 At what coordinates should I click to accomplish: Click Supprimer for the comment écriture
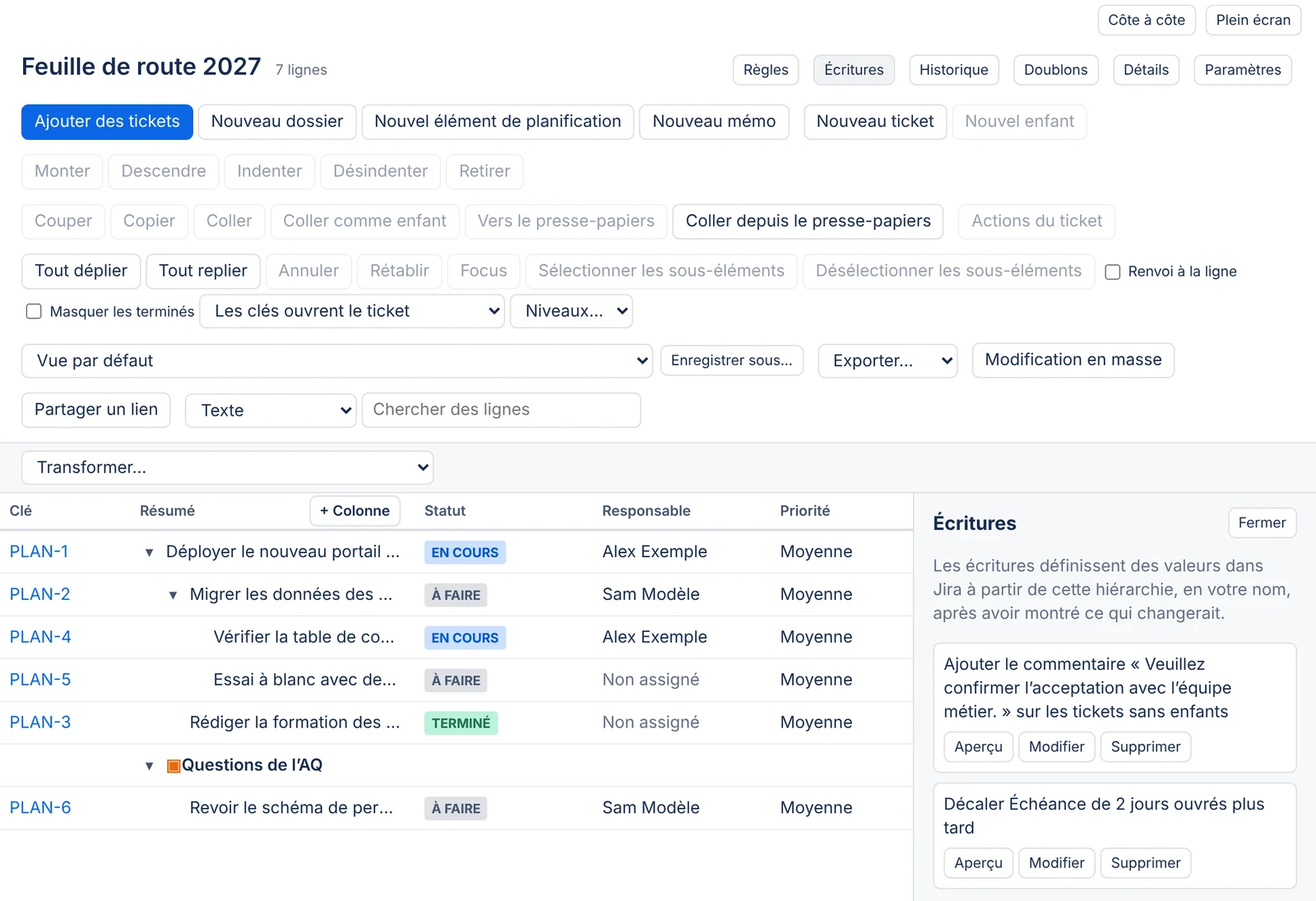point(1146,747)
